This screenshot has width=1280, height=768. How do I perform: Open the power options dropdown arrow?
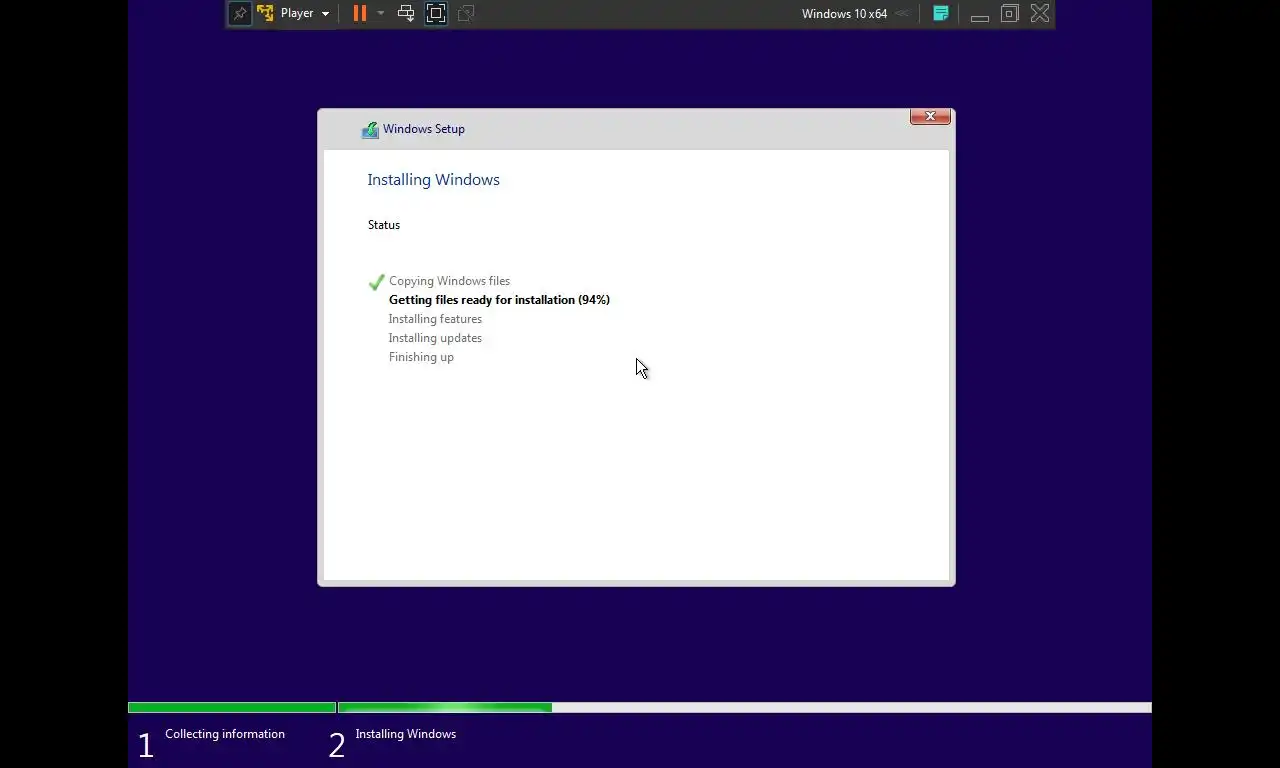coord(380,14)
